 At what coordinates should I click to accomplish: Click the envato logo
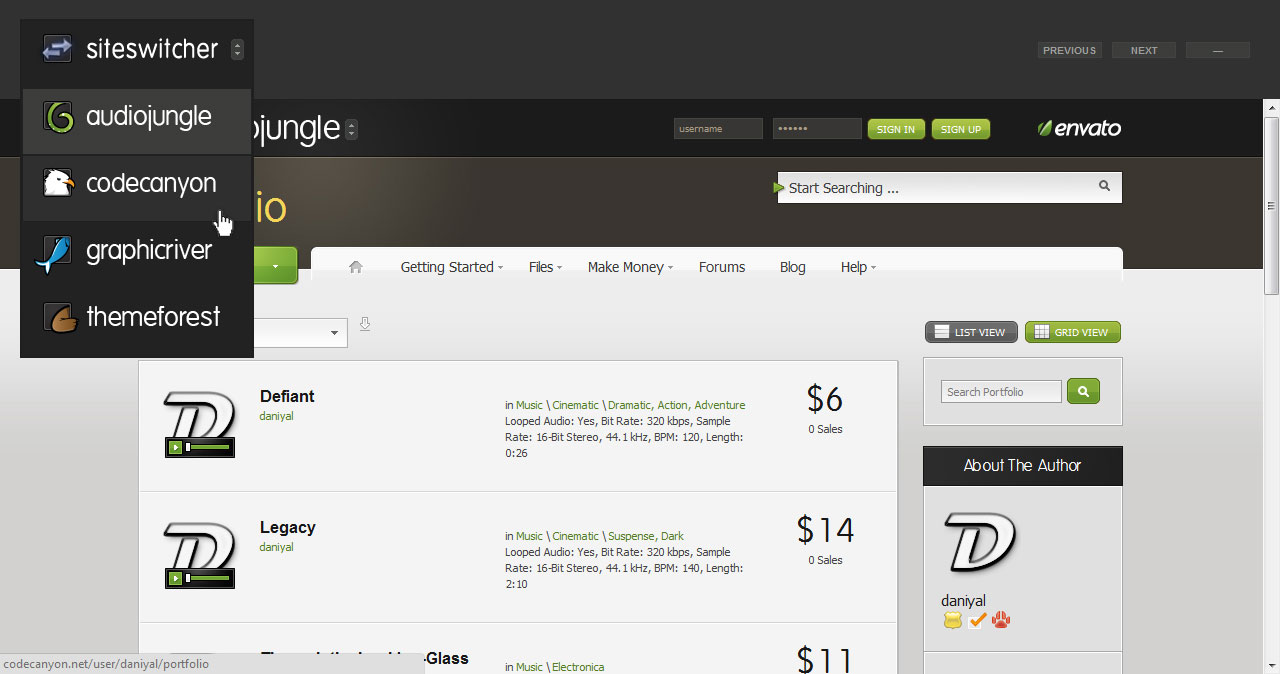click(x=1079, y=128)
